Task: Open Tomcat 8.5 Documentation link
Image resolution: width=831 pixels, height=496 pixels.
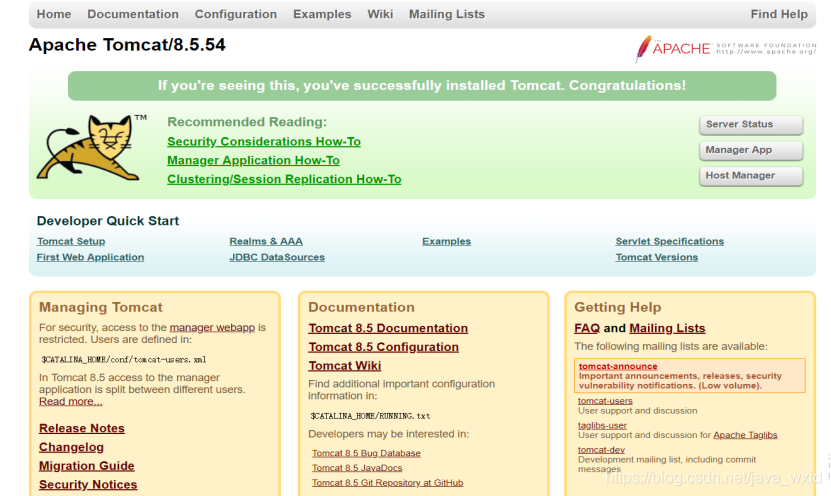Action: (388, 328)
